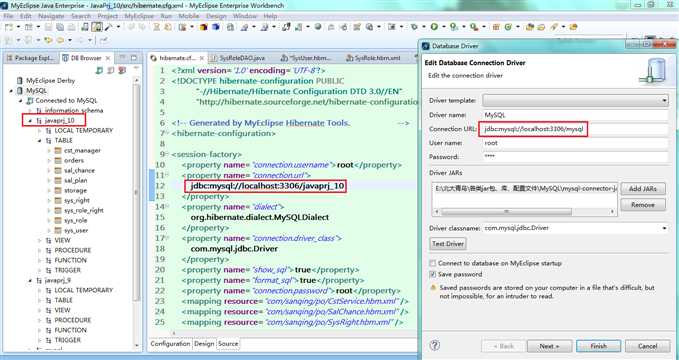Image resolution: width=679 pixels, height=360 pixels.
Task: Click org.hibernate.dialect.MySQLDialect text in editor
Action: coord(259,217)
